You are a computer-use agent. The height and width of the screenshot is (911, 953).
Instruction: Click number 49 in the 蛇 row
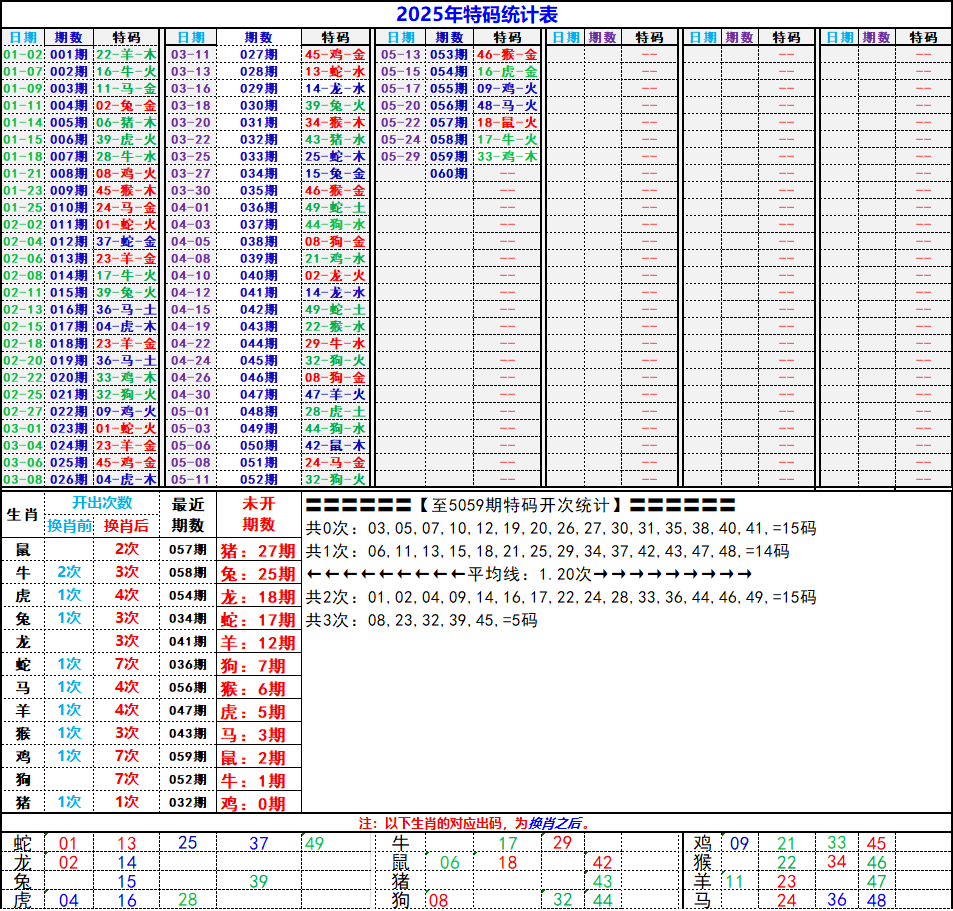coord(314,843)
